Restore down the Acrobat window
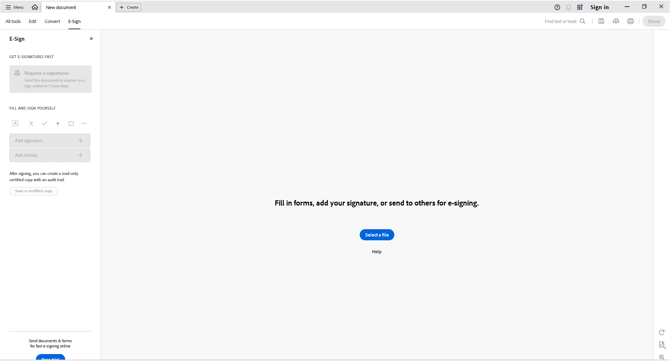Image resolution: width=670 pixels, height=361 pixels. pyautogui.click(x=644, y=7)
